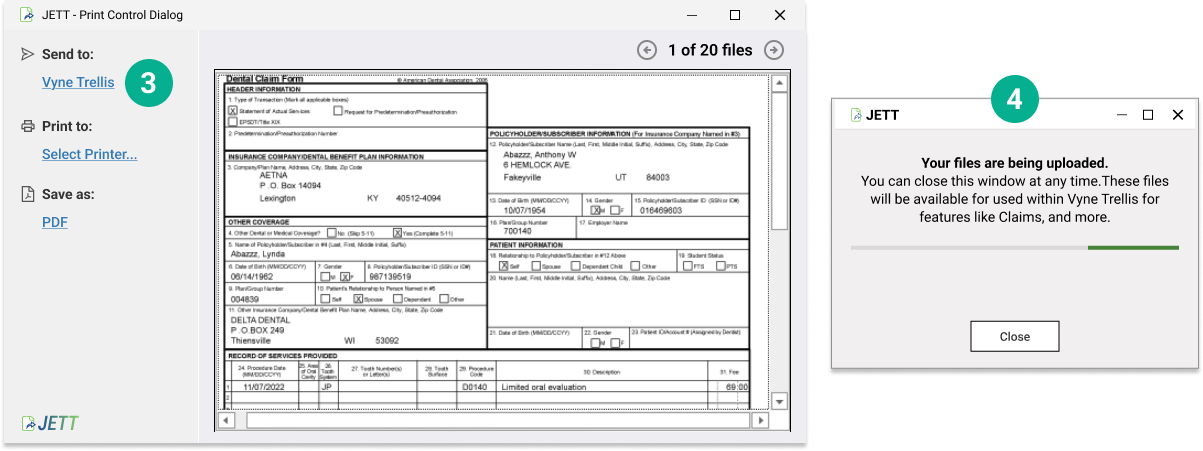This screenshot has width=1203, height=451.
Task: Open the Select Printer... link
Action: pyautogui.click(x=89, y=154)
